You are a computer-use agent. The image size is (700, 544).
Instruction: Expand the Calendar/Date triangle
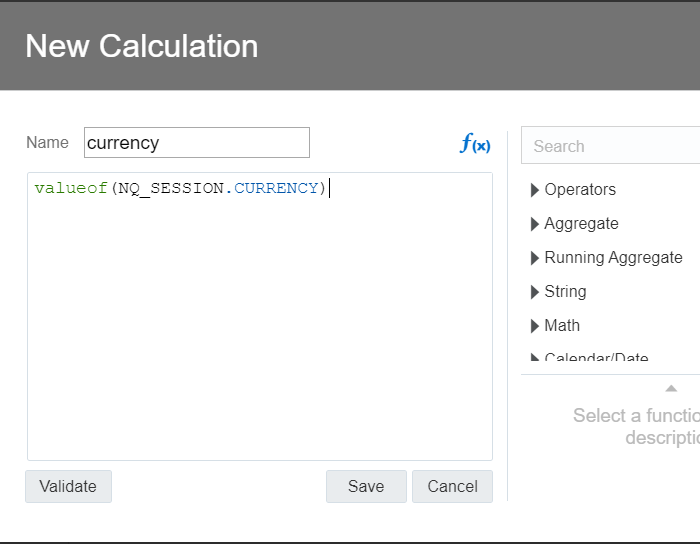point(535,359)
